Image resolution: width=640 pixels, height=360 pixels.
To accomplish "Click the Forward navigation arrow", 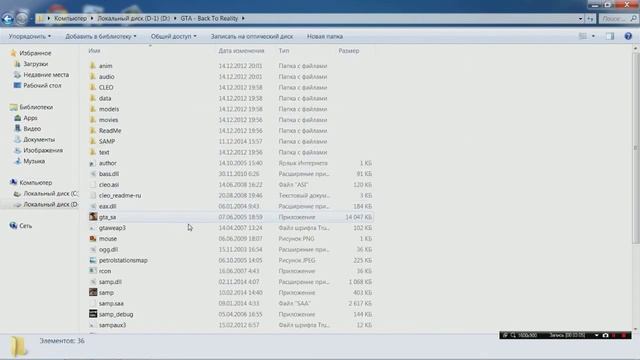I will 22,19.
